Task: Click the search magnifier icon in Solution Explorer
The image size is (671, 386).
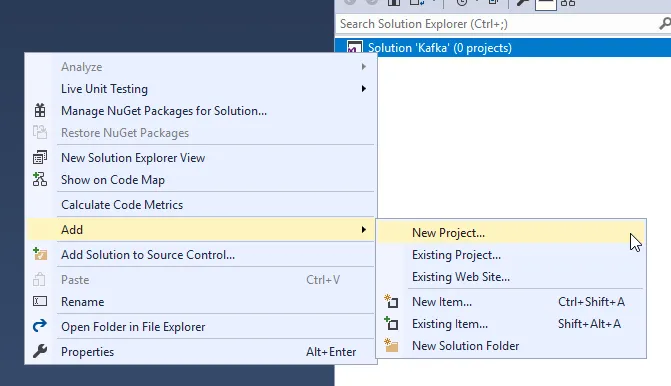Action: click(664, 24)
